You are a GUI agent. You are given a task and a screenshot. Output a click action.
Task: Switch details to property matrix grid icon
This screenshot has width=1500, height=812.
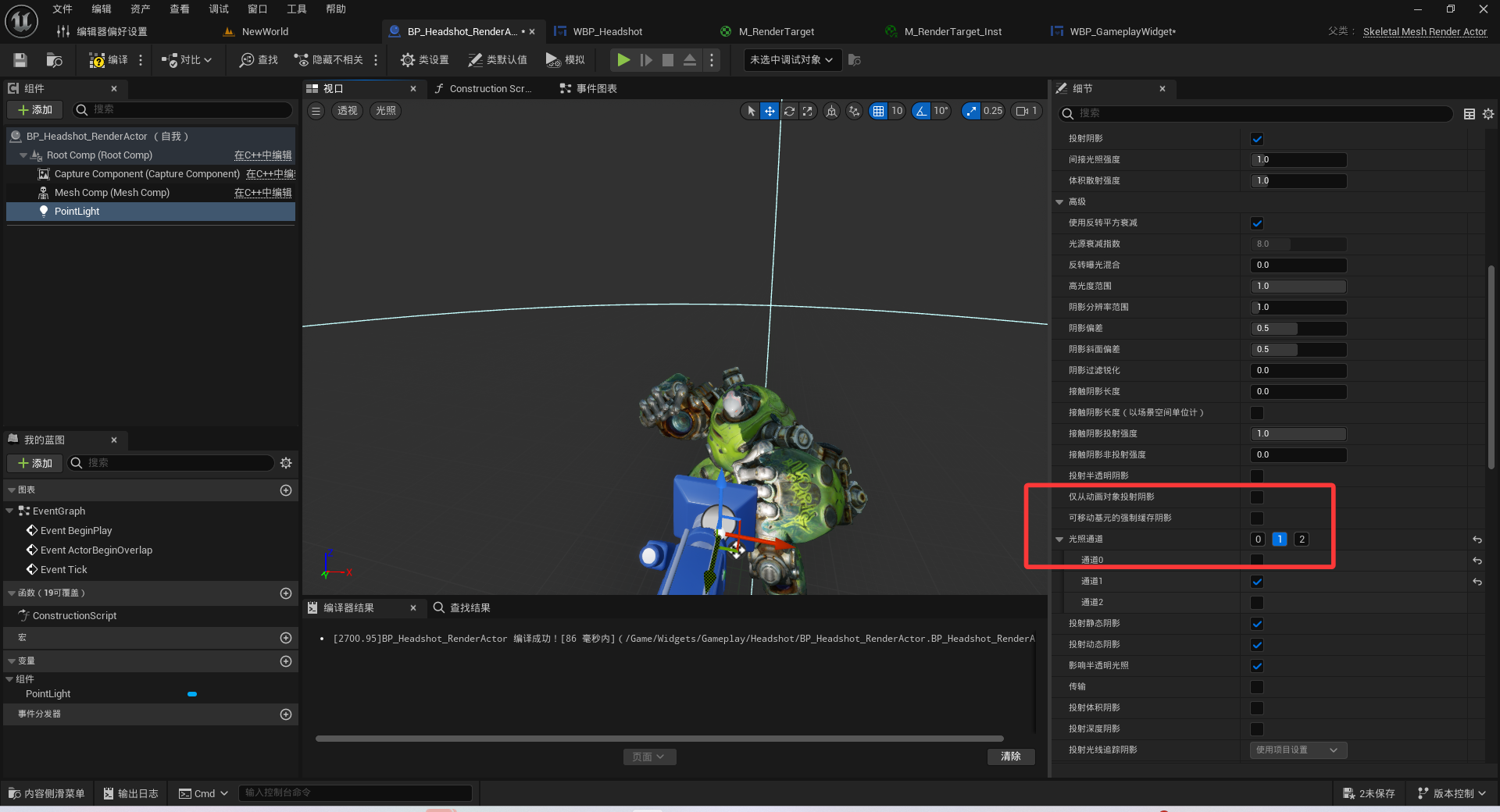point(1470,114)
